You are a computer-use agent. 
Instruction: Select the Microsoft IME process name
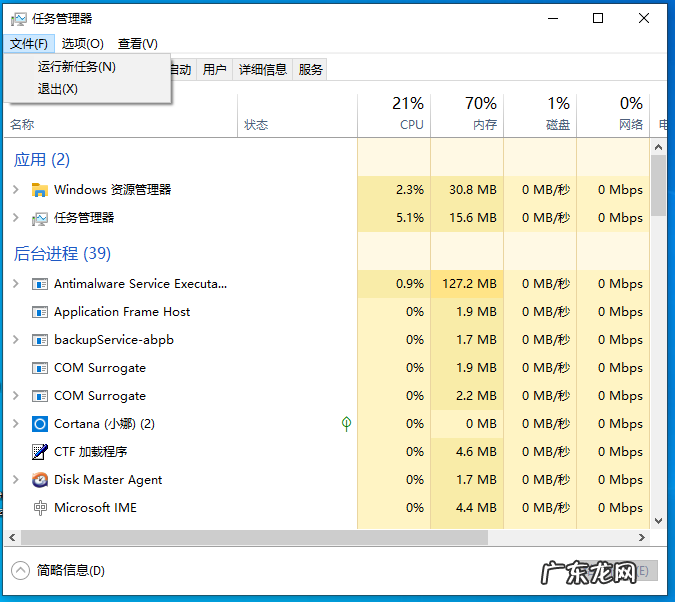click(x=96, y=508)
